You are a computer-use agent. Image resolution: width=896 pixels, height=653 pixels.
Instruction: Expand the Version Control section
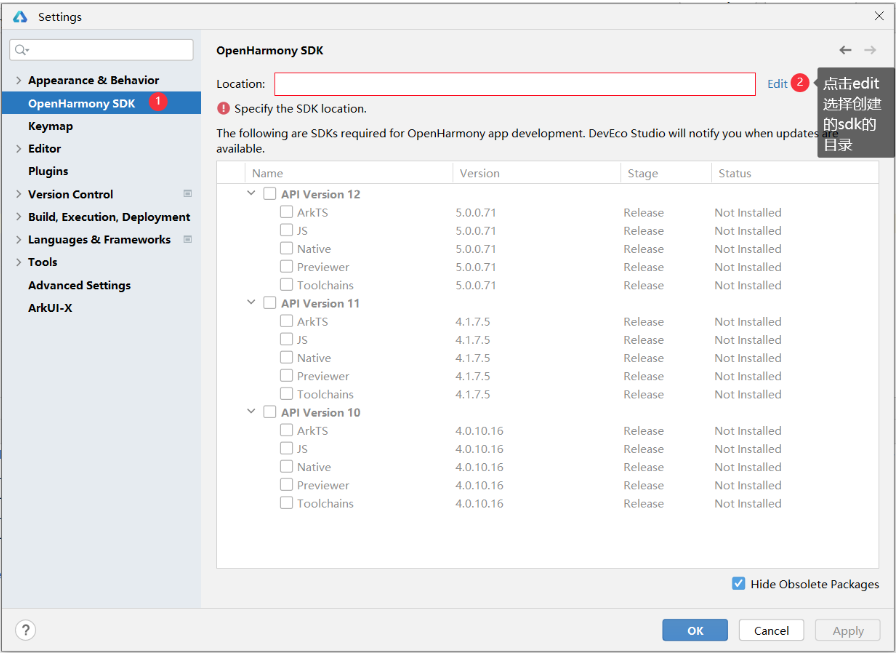click(x=18, y=194)
